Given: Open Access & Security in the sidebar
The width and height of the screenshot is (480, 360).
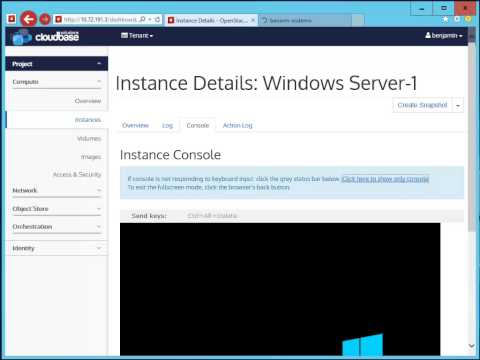Looking at the screenshot, I should [77, 174].
